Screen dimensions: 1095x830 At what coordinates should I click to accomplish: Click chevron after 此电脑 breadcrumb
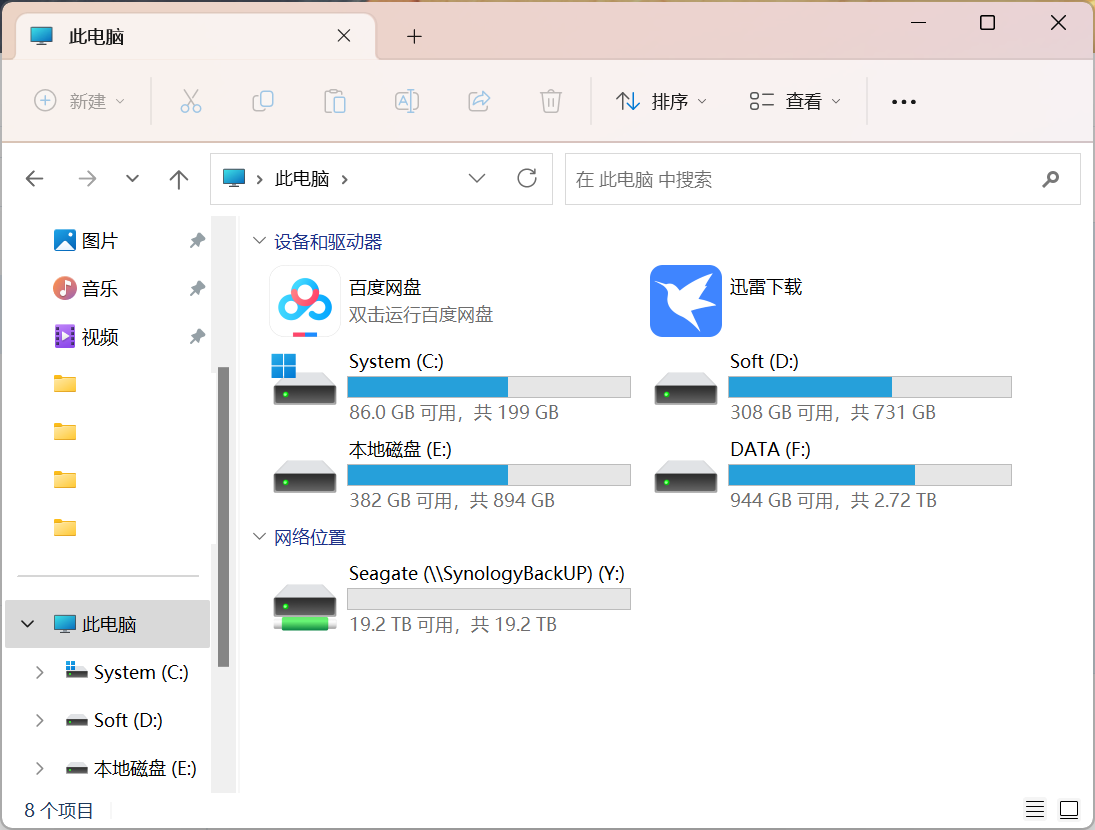[345, 179]
